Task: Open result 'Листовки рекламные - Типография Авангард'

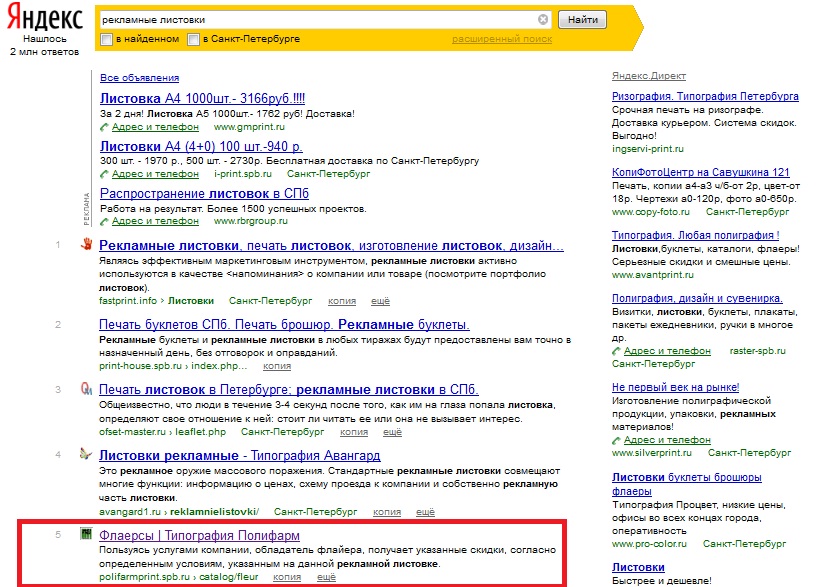Action: [x=240, y=455]
